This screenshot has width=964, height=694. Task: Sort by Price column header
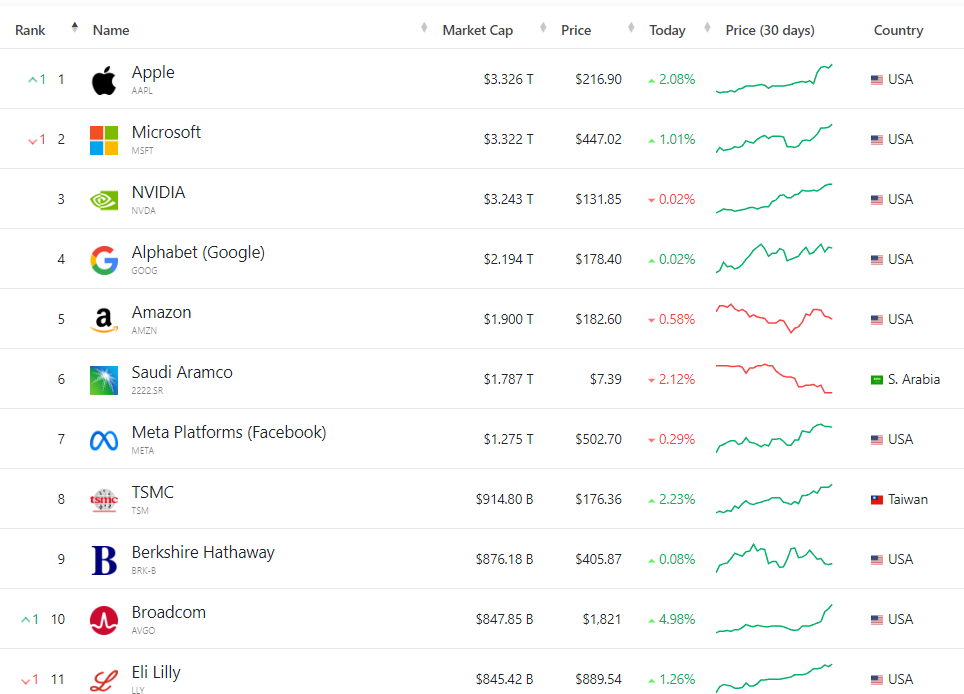pos(576,30)
